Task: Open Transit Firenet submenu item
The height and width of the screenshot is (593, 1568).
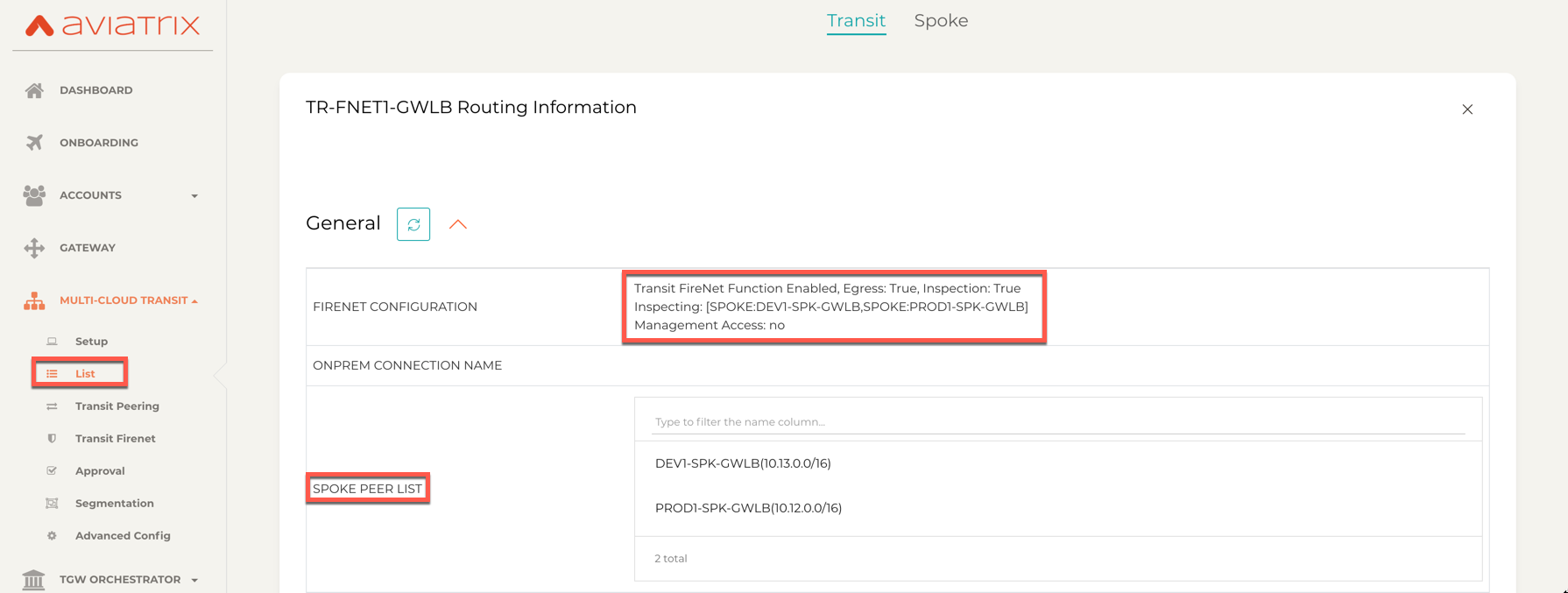Action: [x=116, y=439]
